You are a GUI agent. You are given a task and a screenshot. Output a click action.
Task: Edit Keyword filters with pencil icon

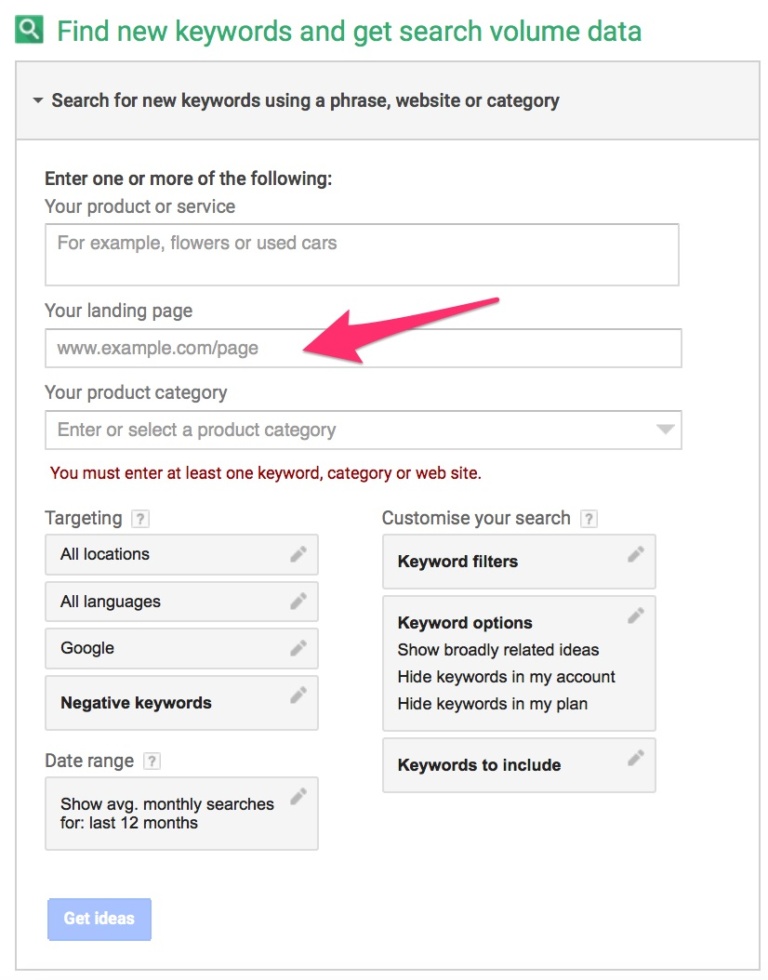(x=635, y=554)
